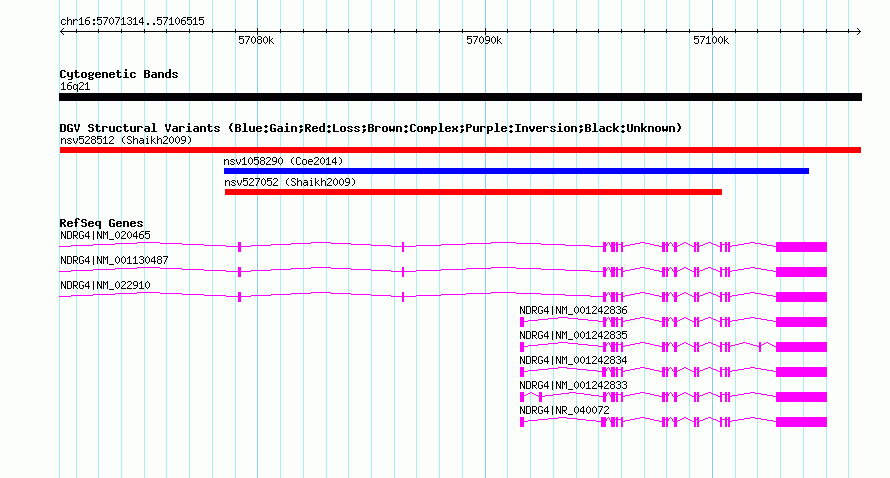The width and height of the screenshot is (890, 478).
Task: Open the nsv1058290 (Coe2014) variant label
Action: tap(283, 161)
